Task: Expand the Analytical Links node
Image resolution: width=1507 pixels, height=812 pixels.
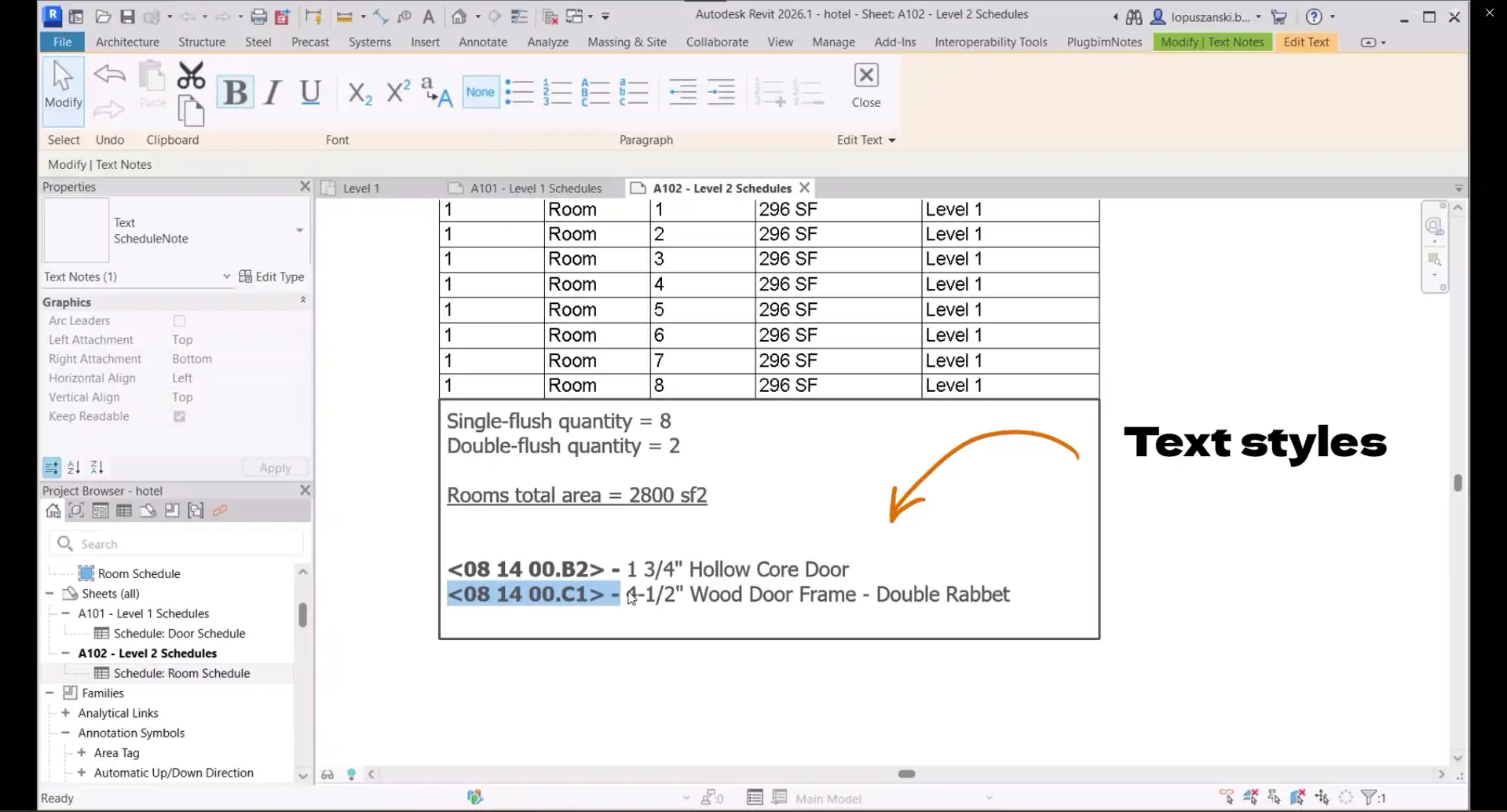Action: pos(66,713)
